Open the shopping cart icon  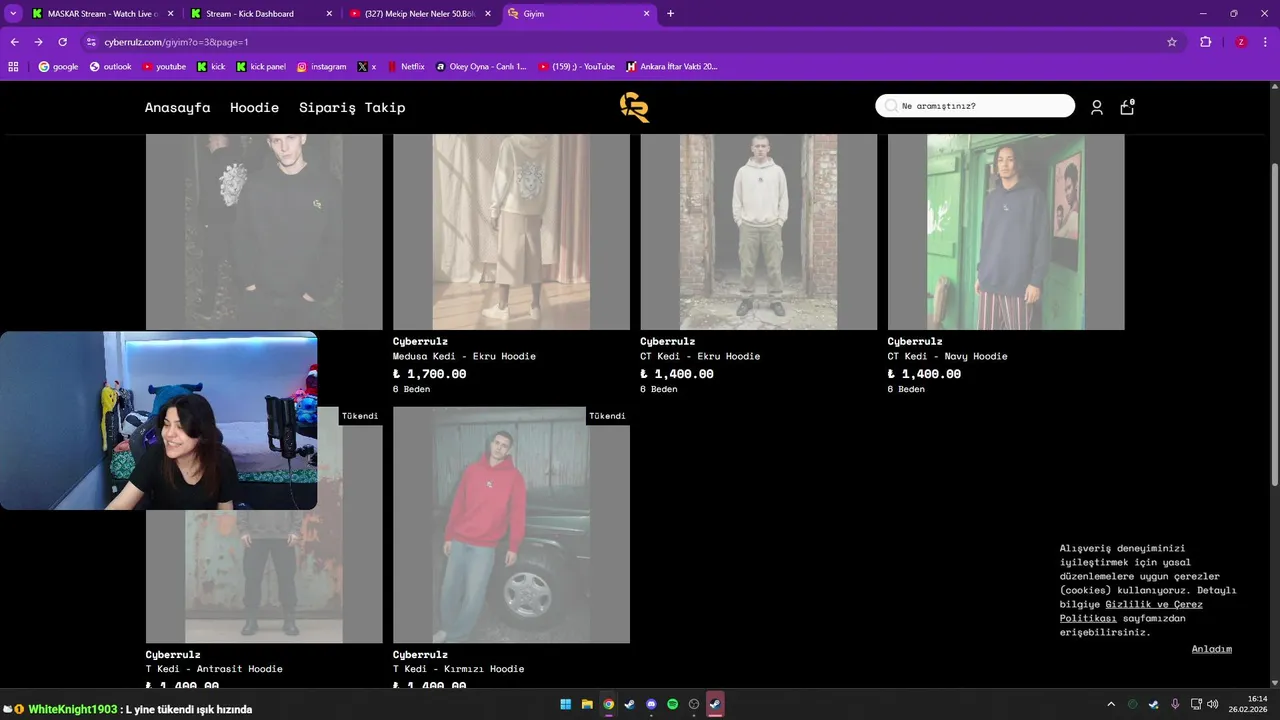point(1127,107)
